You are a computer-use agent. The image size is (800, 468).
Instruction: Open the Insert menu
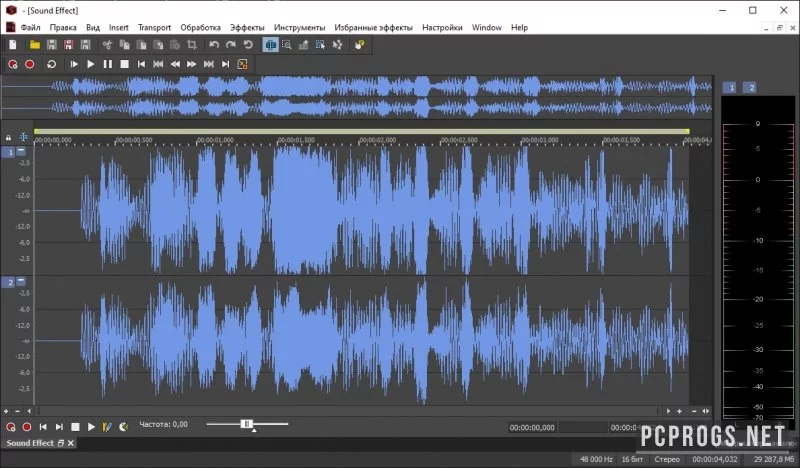click(x=118, y=28)
